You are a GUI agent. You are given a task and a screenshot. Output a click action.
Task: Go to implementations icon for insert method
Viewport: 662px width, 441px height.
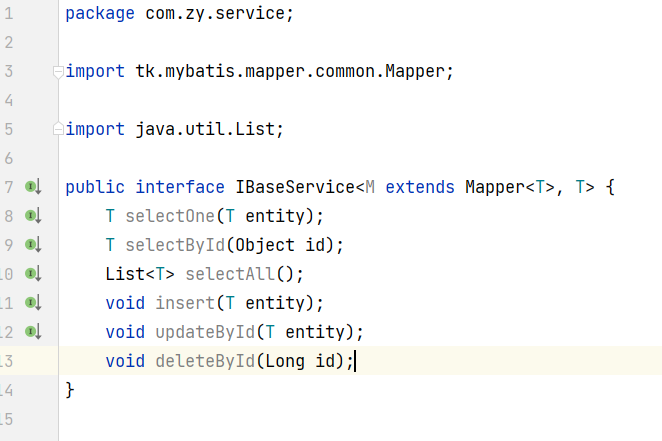click(x=33, y=302)
